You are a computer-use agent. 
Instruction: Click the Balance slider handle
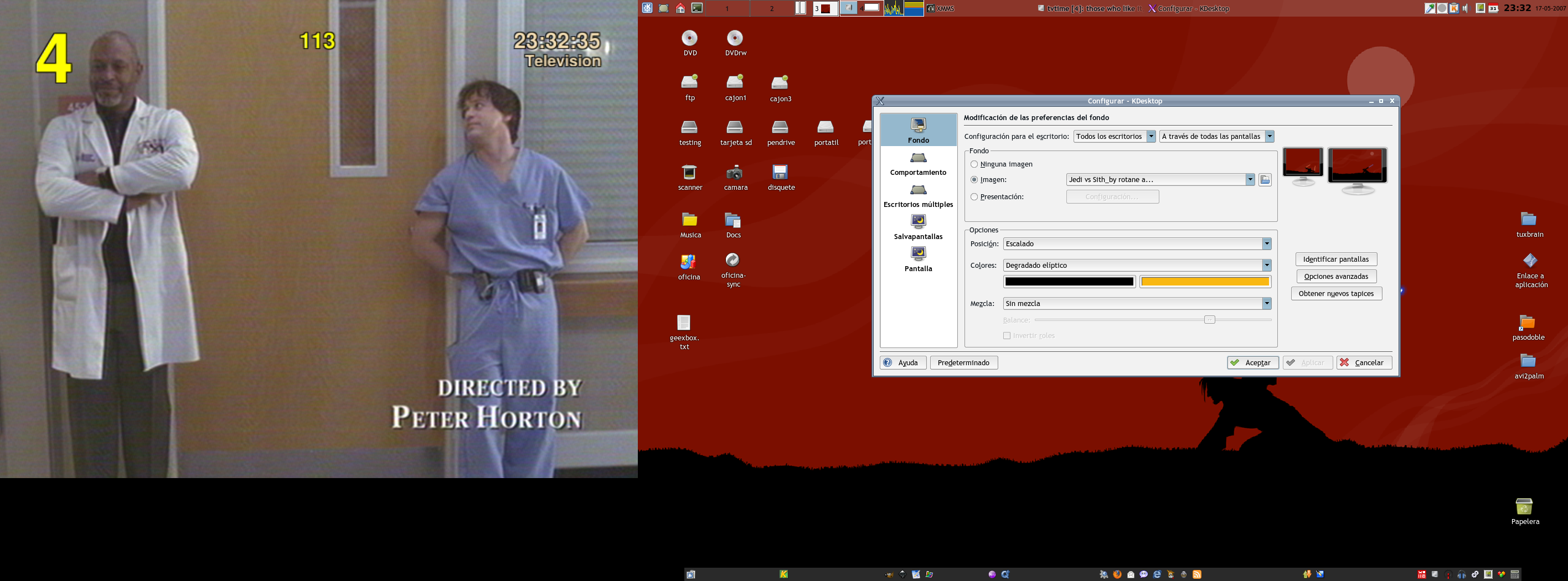pyautogui.click(x=1209, y=320)
